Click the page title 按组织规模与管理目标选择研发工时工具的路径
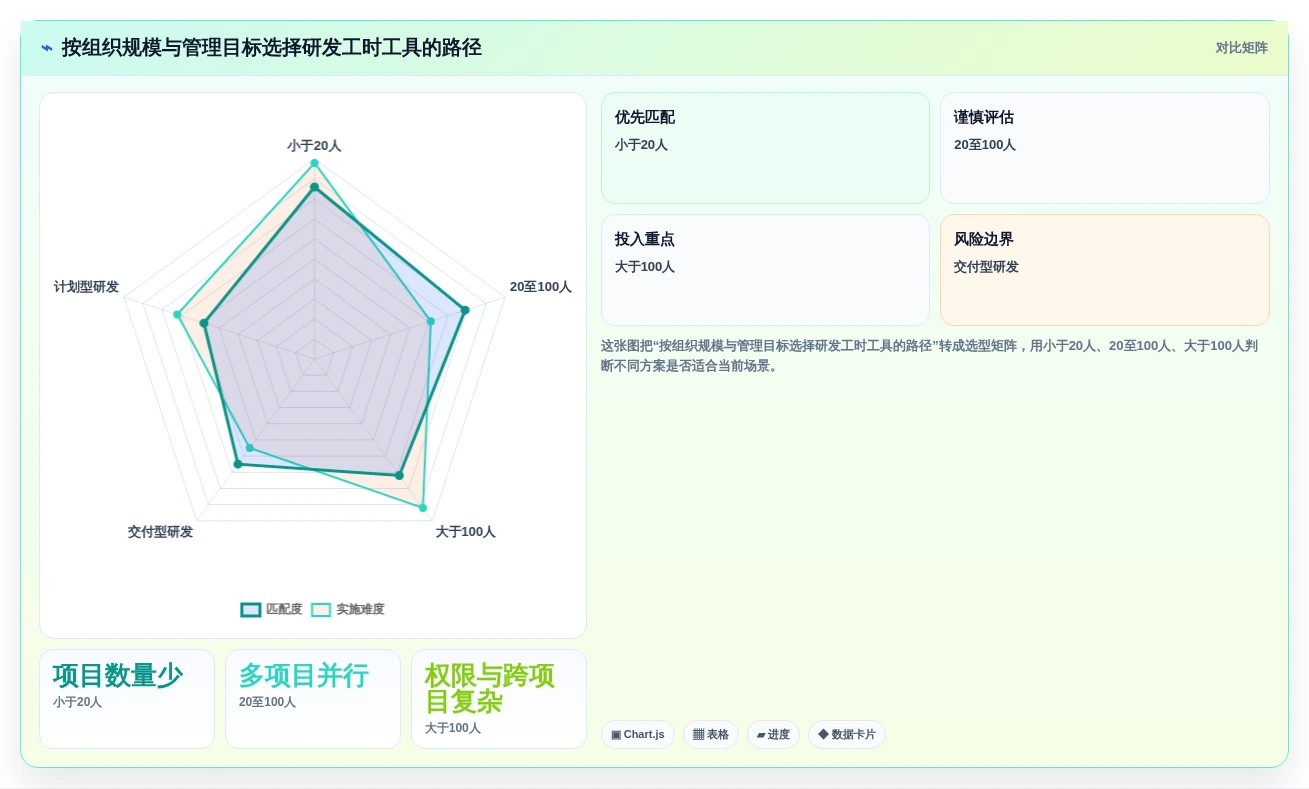Image resolution: width=1309 pixels, height=789 pixels. [x=272, y=48]
